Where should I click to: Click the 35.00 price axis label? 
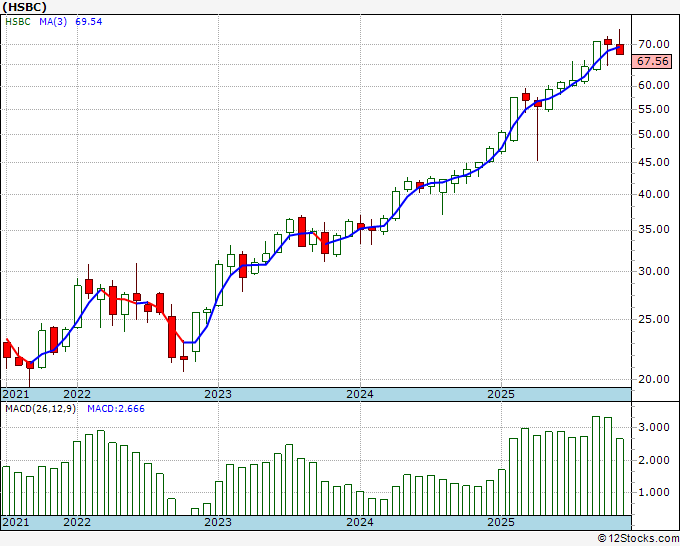(654, 230)
